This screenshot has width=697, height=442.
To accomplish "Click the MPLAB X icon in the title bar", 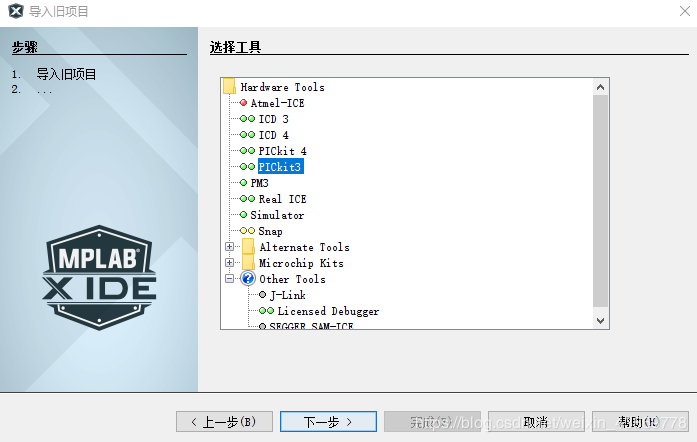I will 16,11.
